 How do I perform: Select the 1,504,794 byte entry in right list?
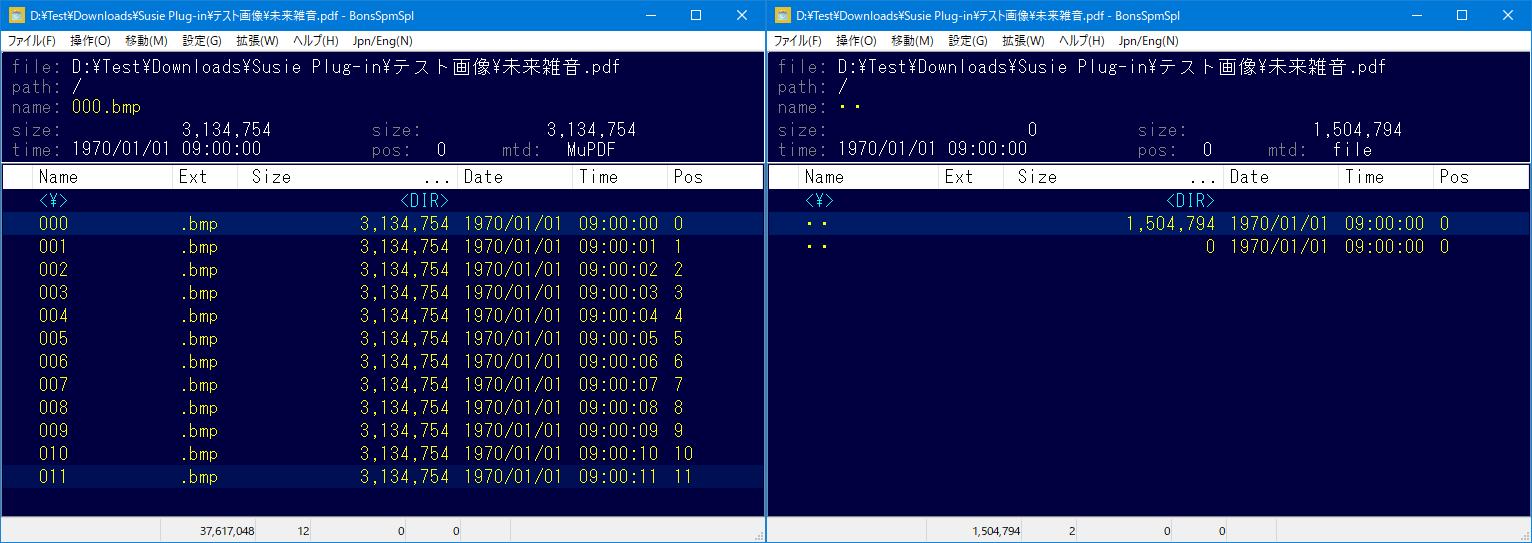pos(1170,224)
